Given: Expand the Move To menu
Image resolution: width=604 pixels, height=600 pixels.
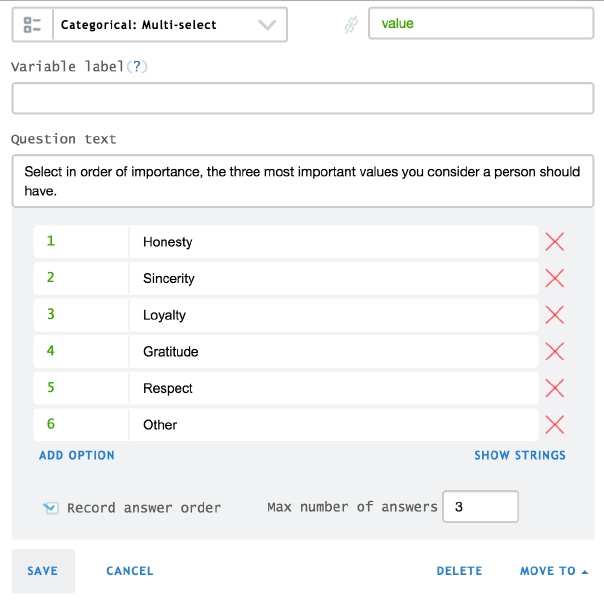Looking at the screenshot, I should tap(554, 571).
